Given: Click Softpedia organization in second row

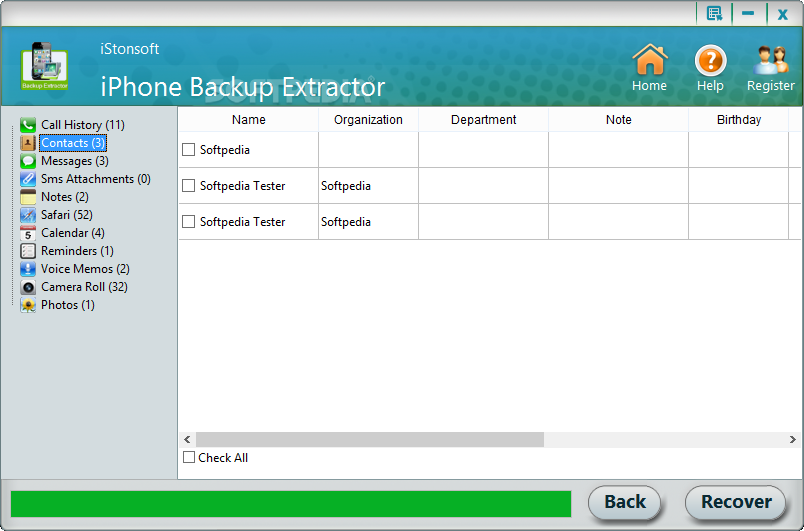Looking at the screenshot, I should coord(346,186).
